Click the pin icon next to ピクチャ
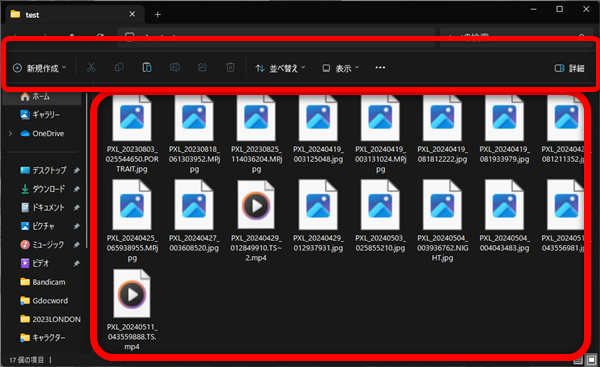 (x=77, y=226)
